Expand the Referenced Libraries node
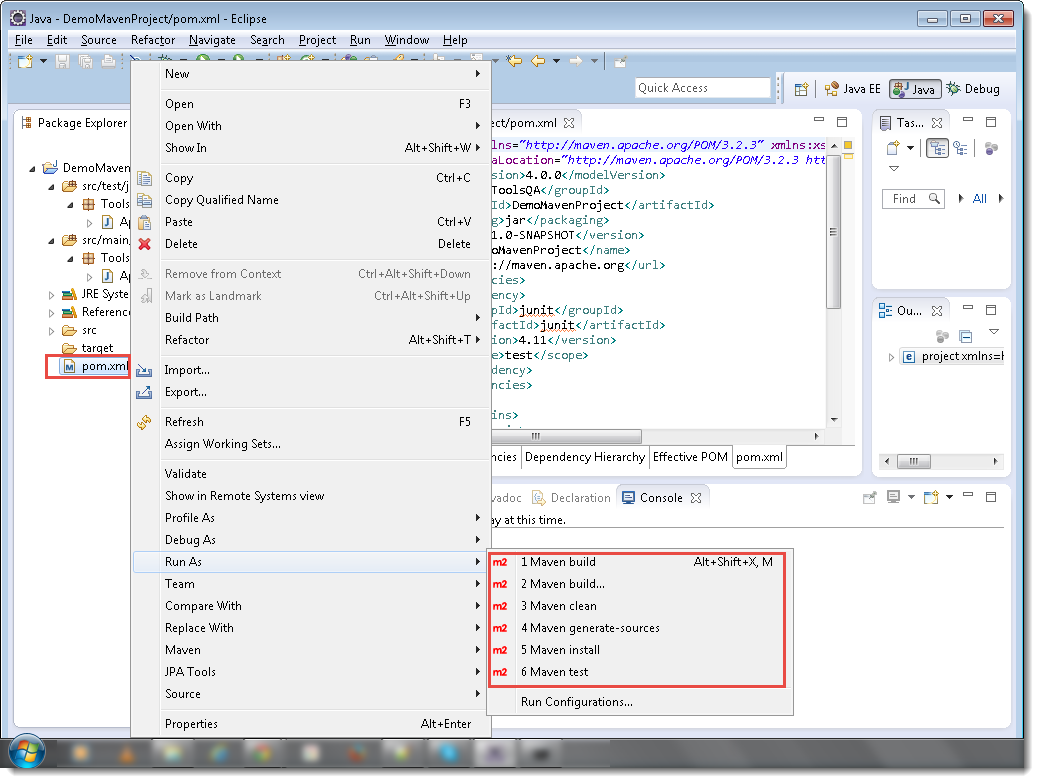Image resolution: width=1039 pixels, height=783 pixels. pos(52,313)
